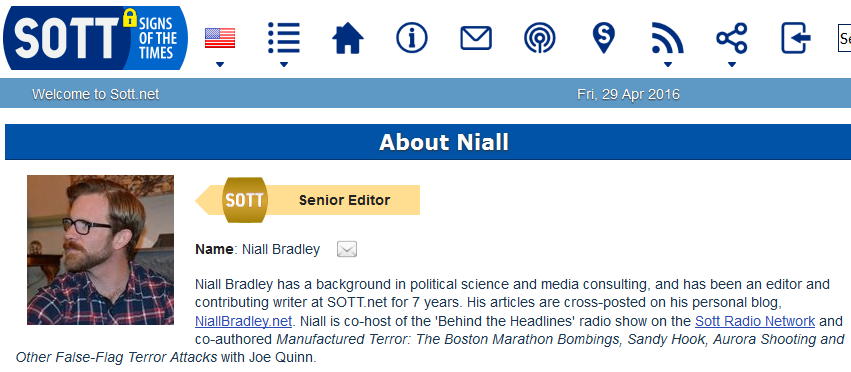Image resolution: width=851 pixels, height=372 pixels.
Task: Go to the home page icon
Action: pyautogui.click(x=347, y=38)
